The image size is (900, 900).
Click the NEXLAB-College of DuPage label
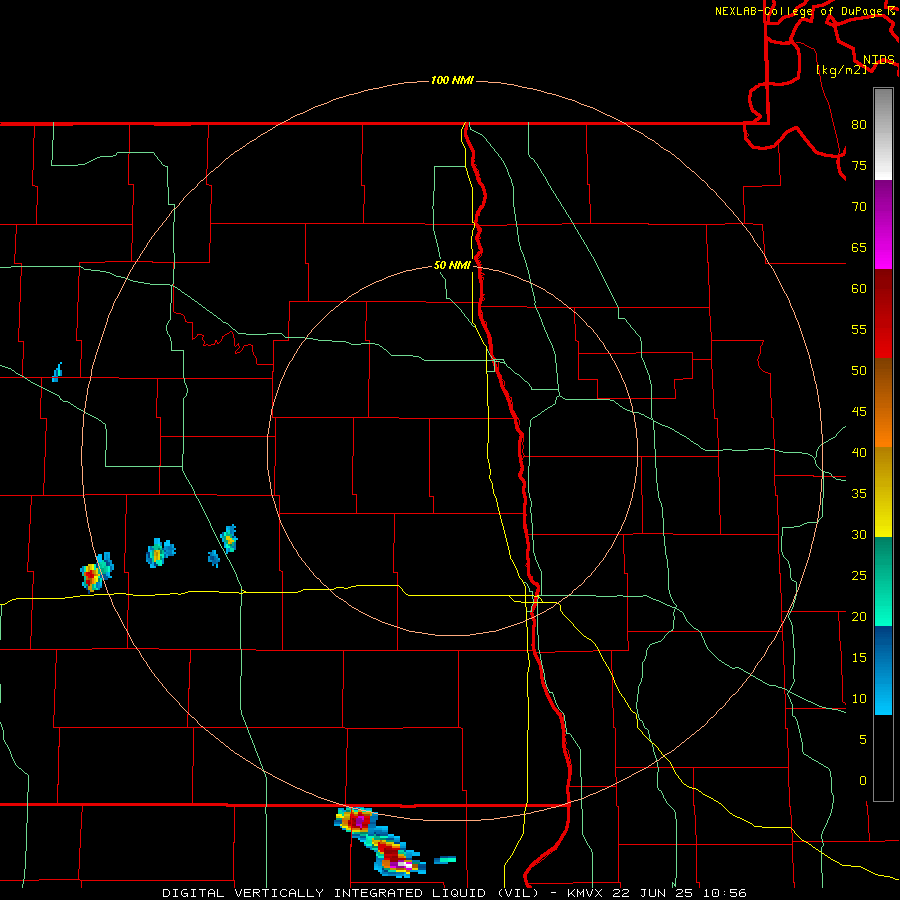click(798, 11)
